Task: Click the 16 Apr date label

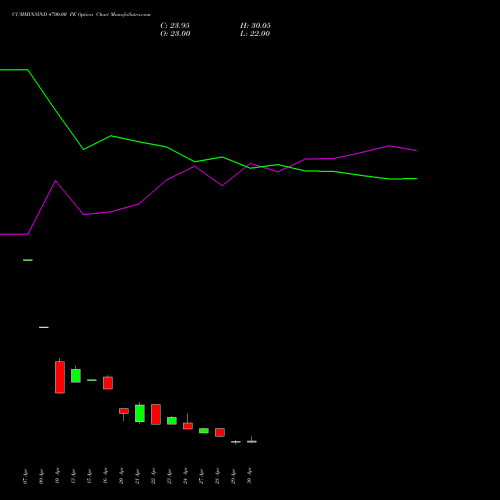Action: [x=105, y=477]
